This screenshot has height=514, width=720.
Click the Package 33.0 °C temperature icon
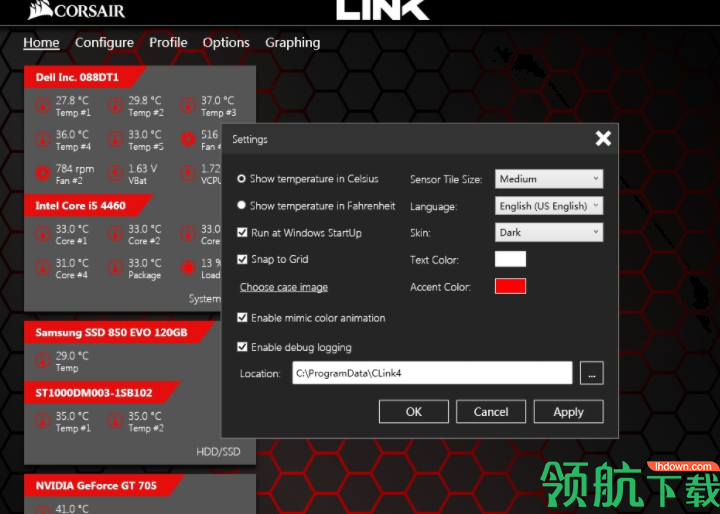point(115,268)
